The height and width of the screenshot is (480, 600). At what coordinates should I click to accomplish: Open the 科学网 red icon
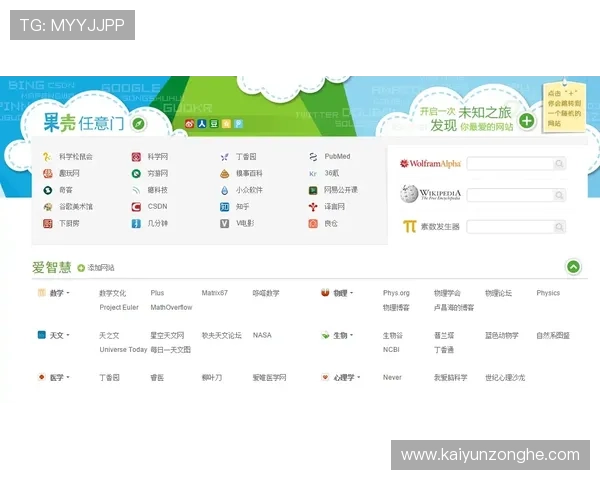[136, 157]
